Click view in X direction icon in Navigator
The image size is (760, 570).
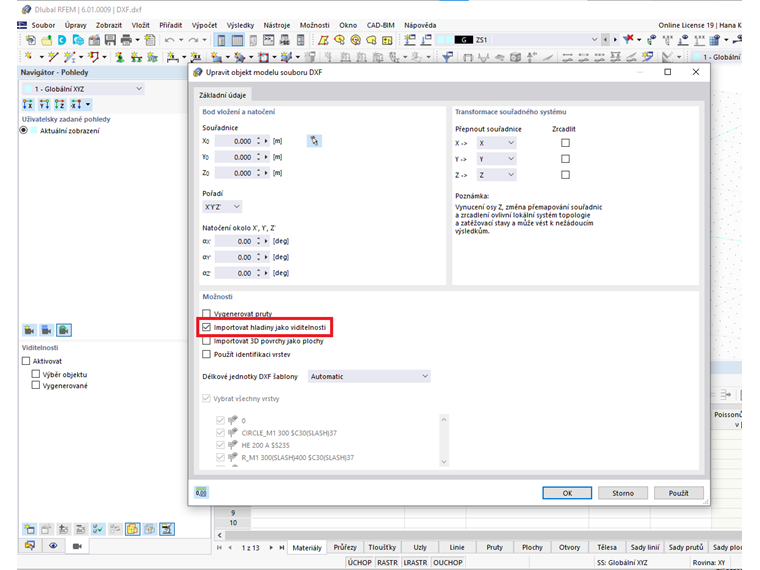tap(28, 104)
